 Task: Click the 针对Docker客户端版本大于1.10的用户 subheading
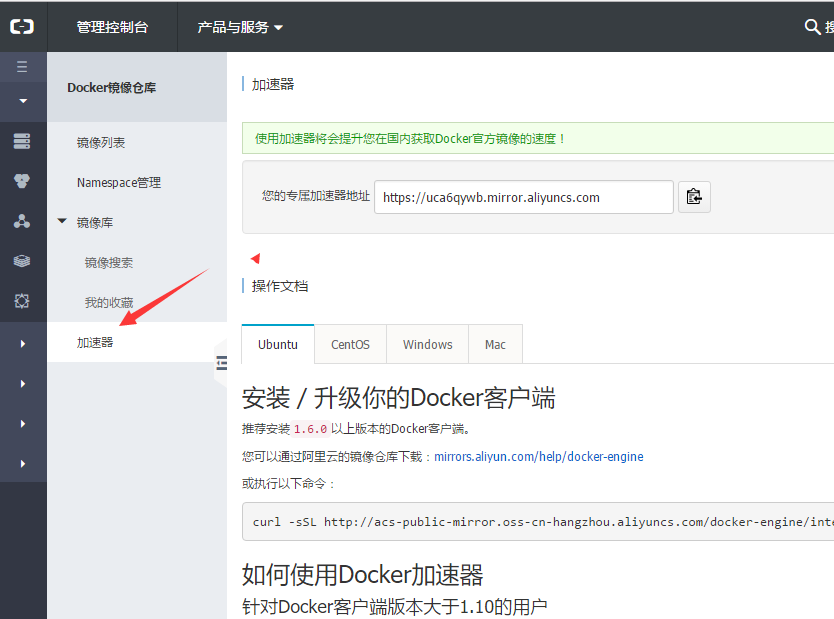(x=395, y=607)
